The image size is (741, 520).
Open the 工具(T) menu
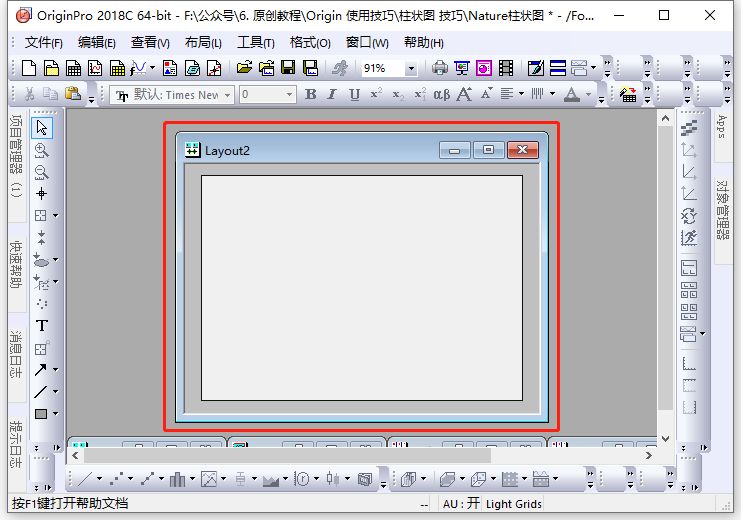[x=256, y=43]
